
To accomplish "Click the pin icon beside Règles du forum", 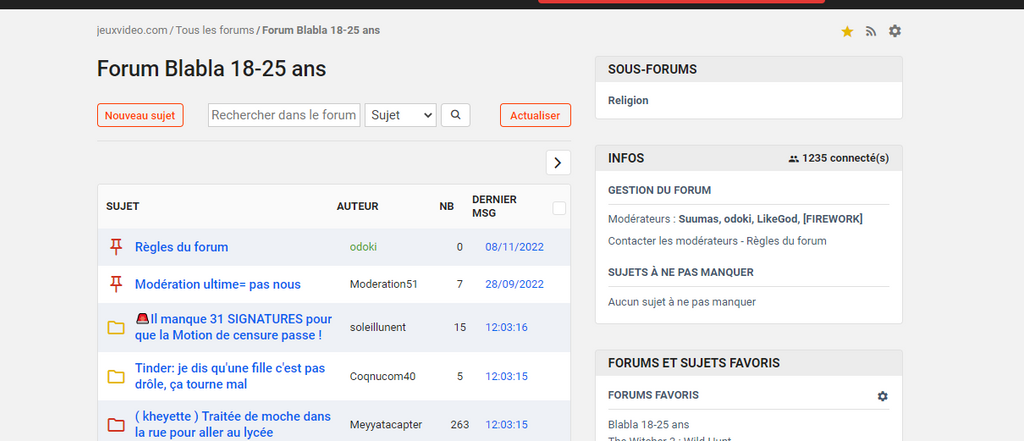I will tap(116, 247).
